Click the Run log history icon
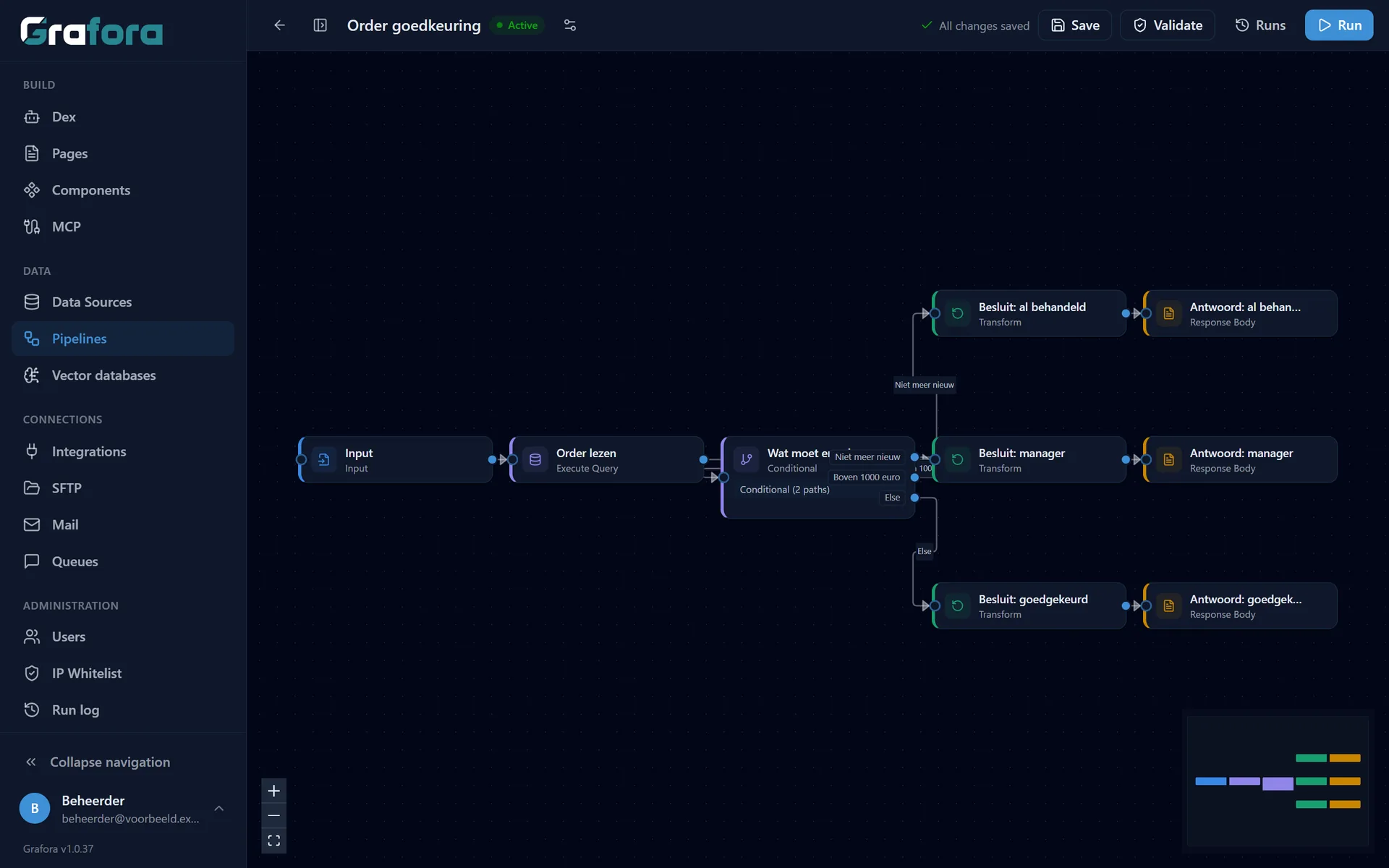 32,710
